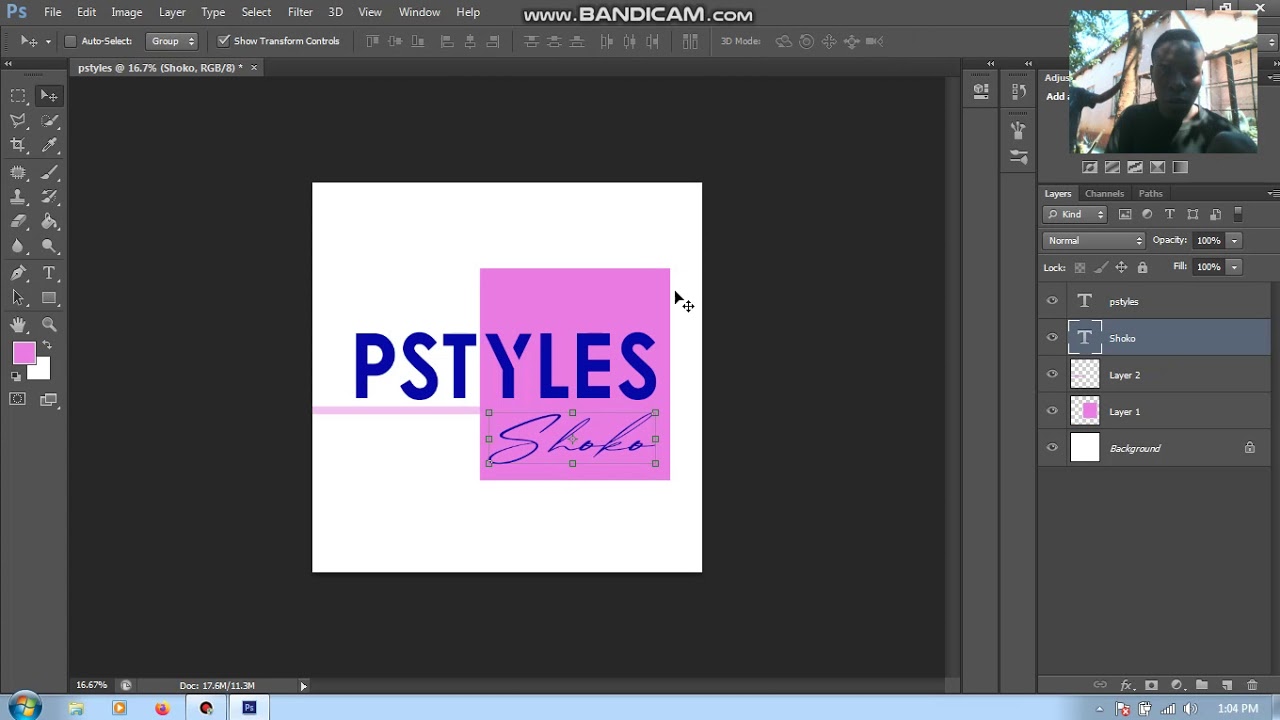Open the Normal blend mode dropdown
This screenshot has height=720, width=1280.
pos(1094,240)
